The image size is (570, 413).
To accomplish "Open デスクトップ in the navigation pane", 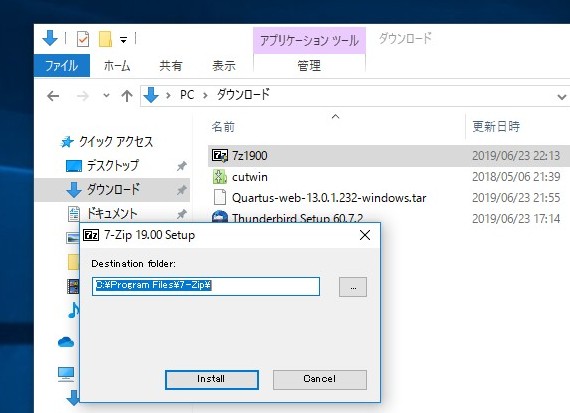I will tap(113, 165).
